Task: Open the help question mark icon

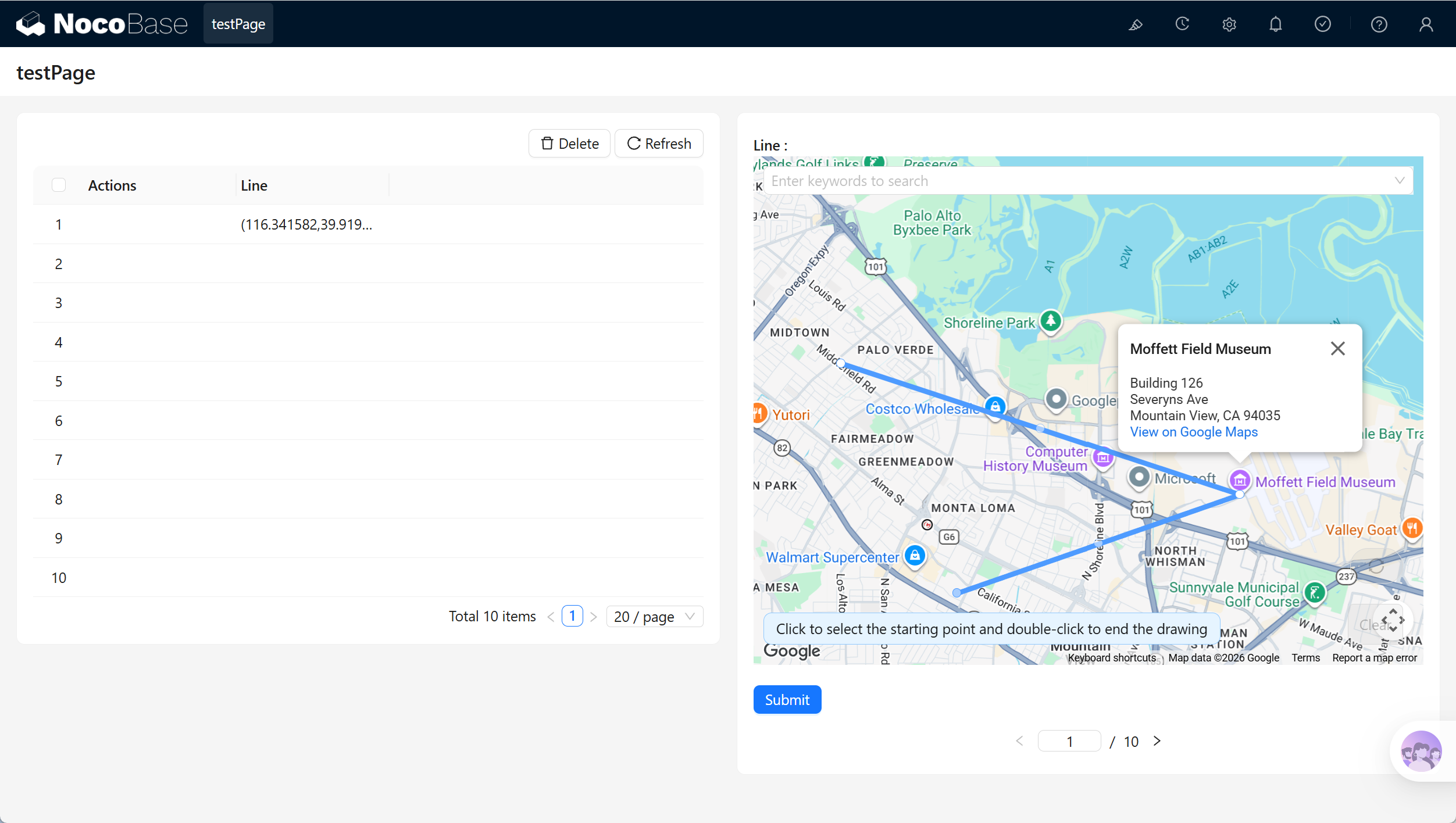Action: coord(1379,24)
